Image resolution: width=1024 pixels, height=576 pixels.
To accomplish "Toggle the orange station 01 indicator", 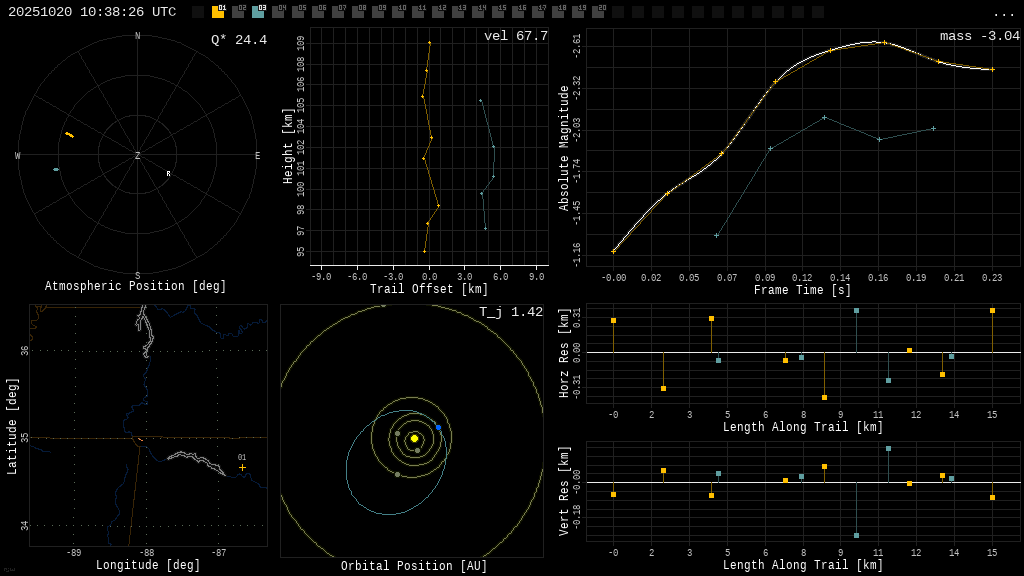I will point(218,12).
